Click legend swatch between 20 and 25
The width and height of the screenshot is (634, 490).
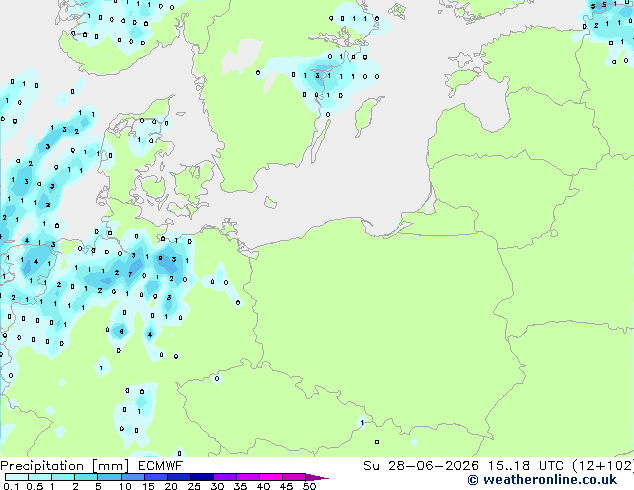178,477
